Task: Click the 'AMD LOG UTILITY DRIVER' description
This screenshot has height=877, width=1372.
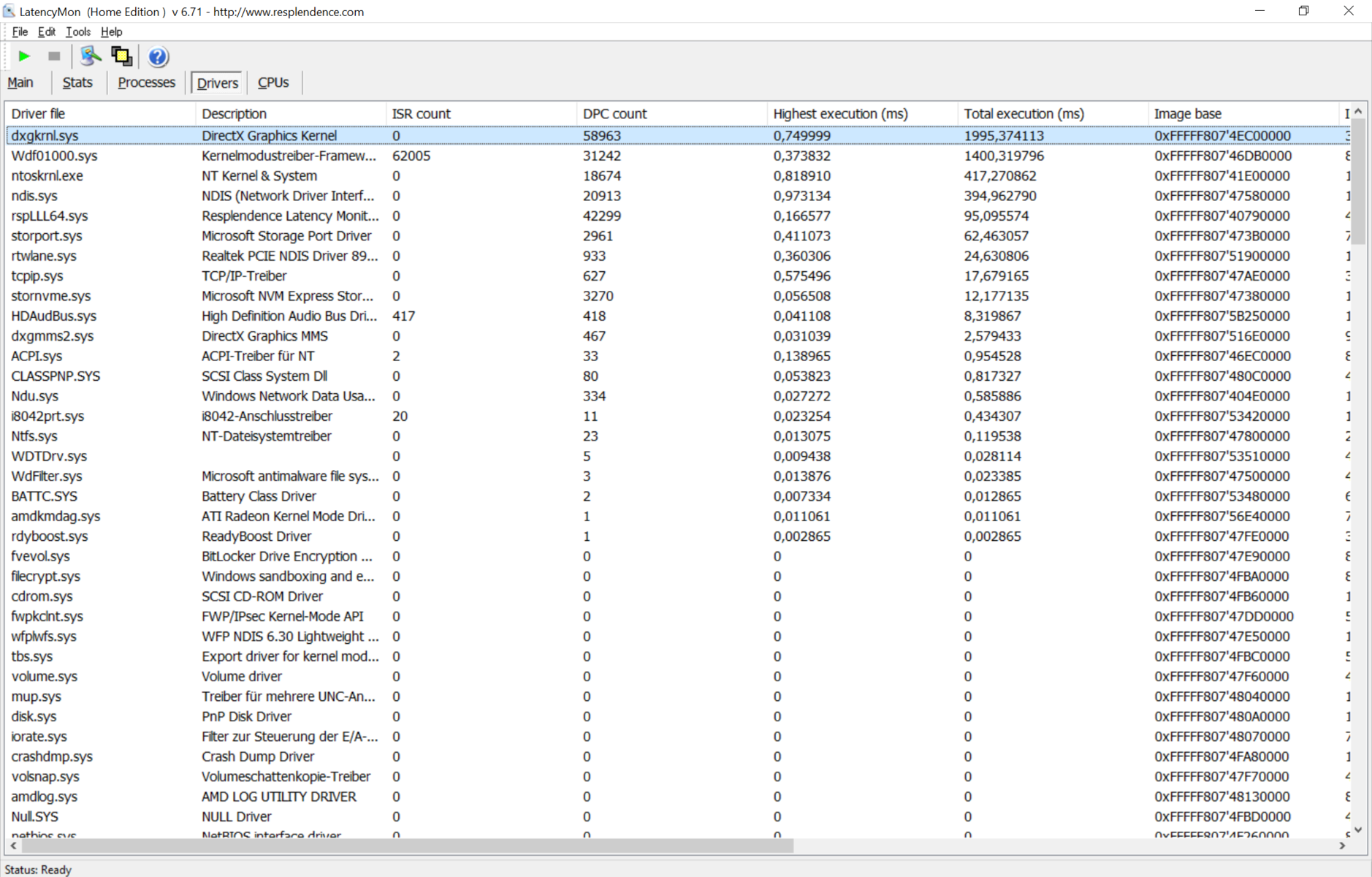Action: [279, 797]
